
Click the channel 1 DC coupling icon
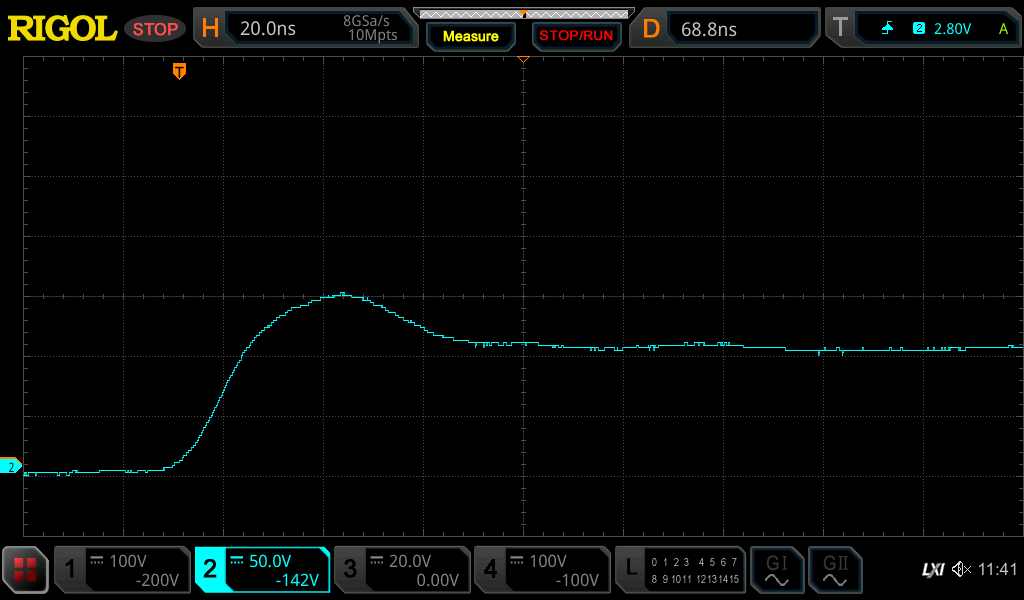click(97, 560)
